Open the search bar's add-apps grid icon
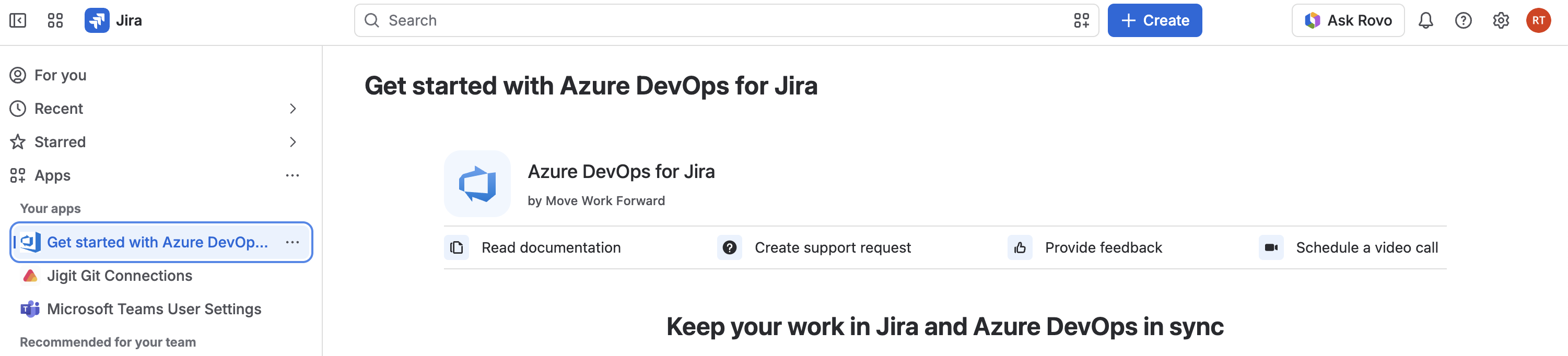 [x=1082, y=21]
